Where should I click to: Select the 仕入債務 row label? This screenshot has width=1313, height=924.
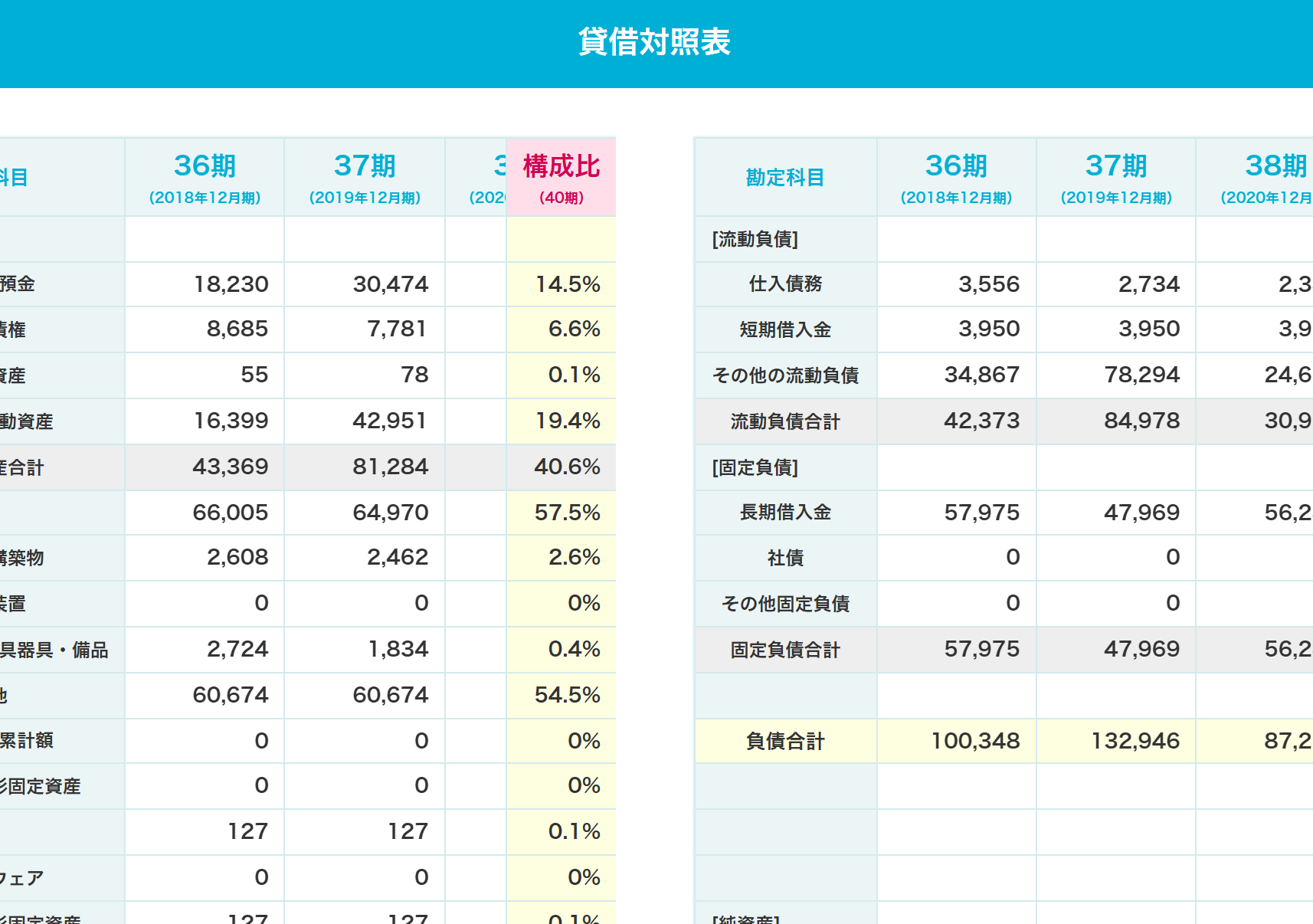coord(784,283)
